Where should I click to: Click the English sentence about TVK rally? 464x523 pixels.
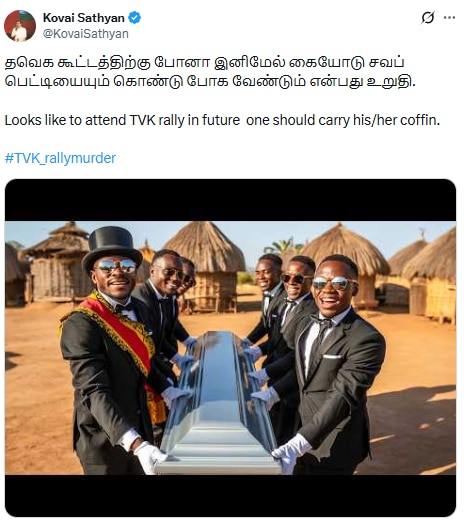point(222,120)
